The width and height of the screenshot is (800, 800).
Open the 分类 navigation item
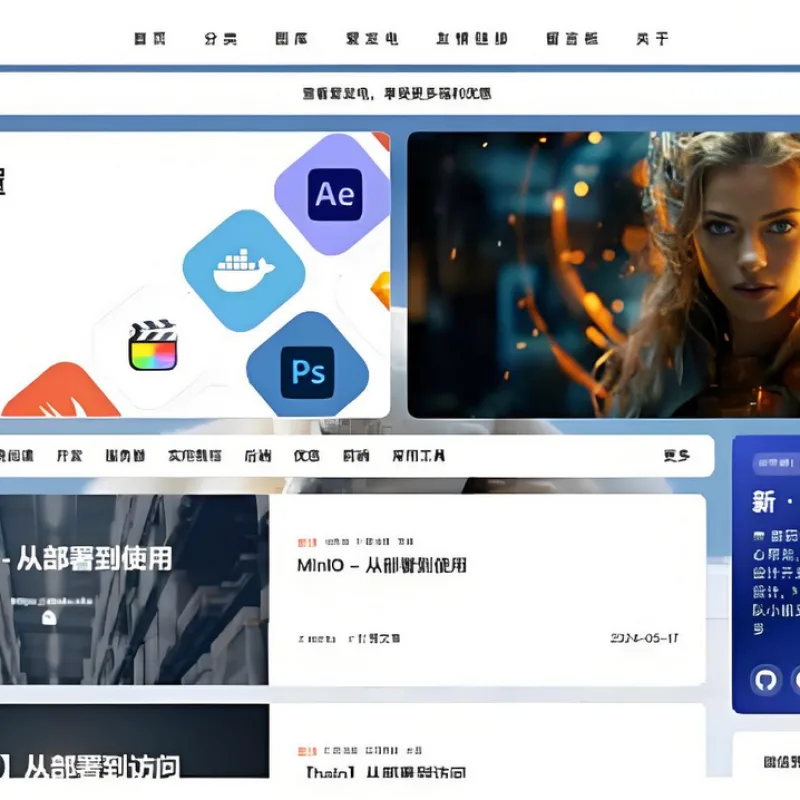tap(220, 39)
